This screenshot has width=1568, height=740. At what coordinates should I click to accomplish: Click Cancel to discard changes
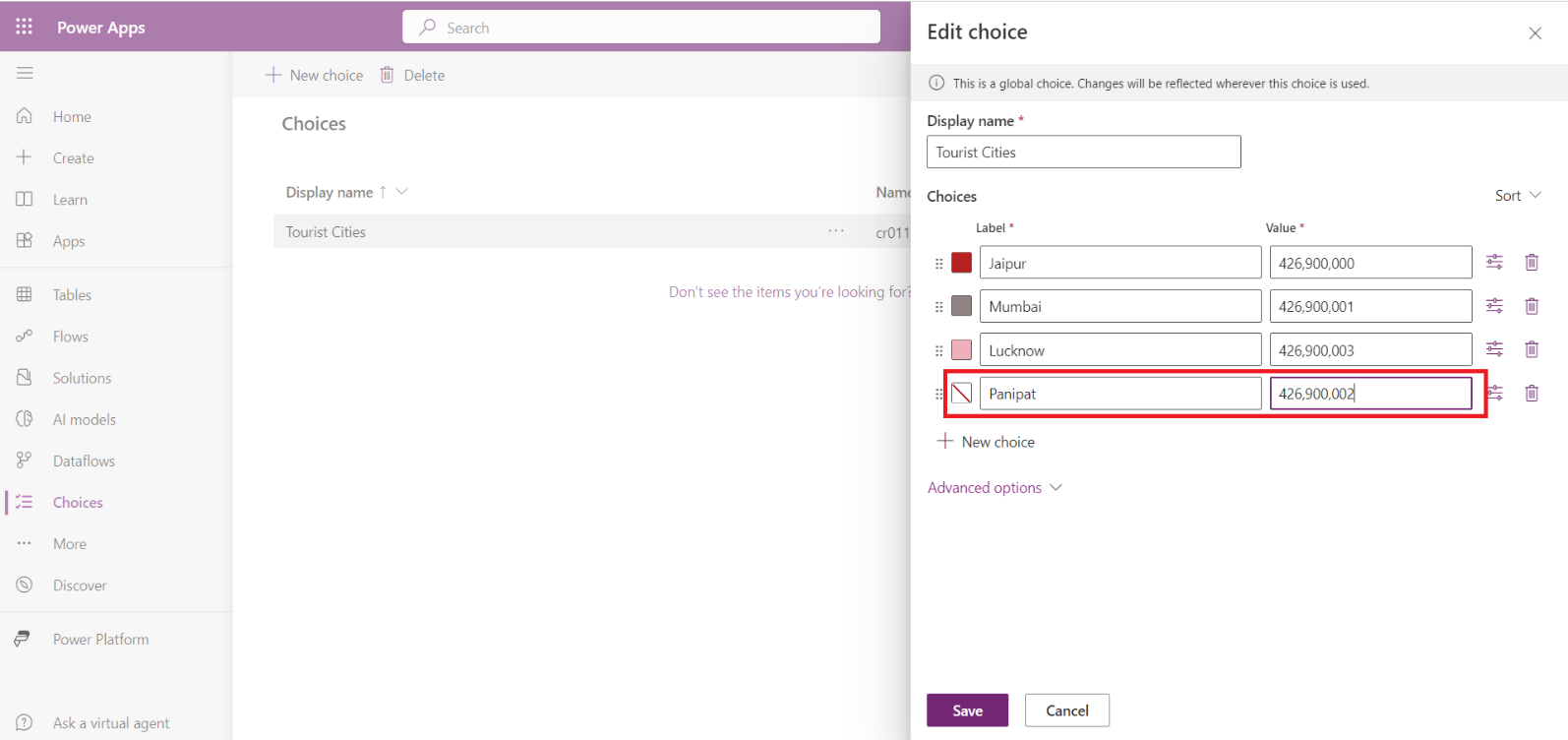(1066, 710)
